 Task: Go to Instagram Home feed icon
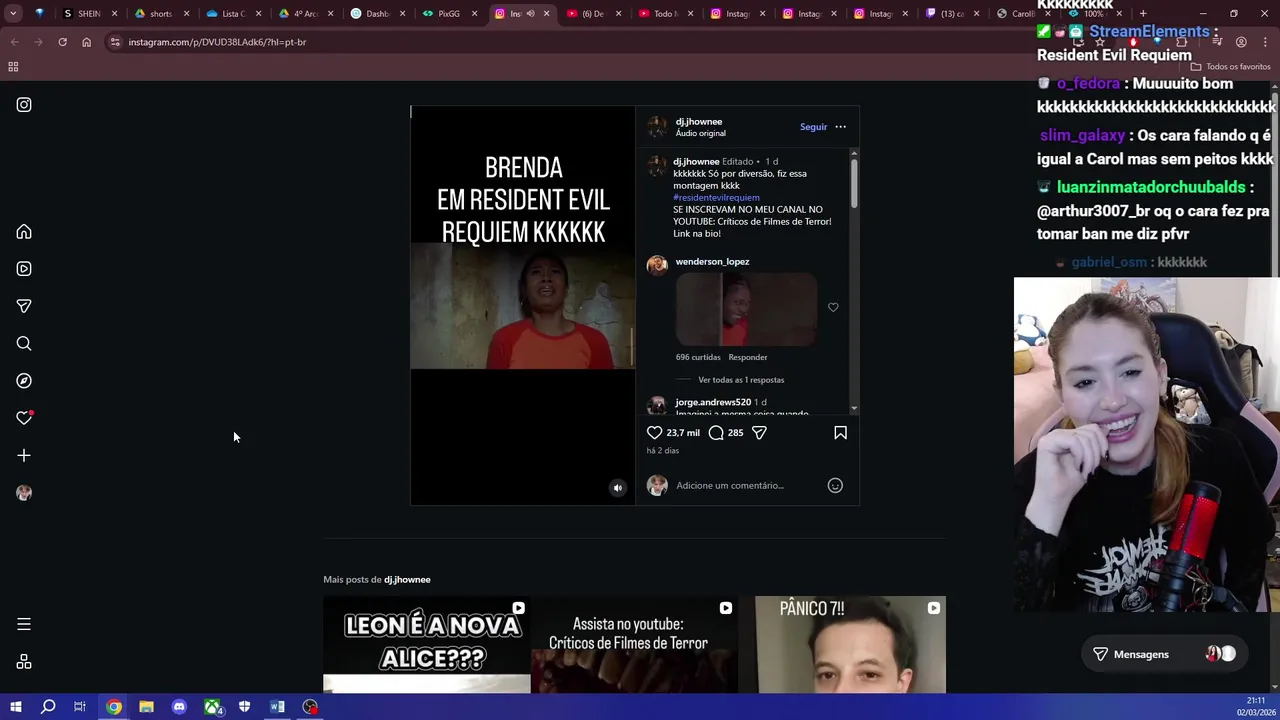tap(24, 232)
